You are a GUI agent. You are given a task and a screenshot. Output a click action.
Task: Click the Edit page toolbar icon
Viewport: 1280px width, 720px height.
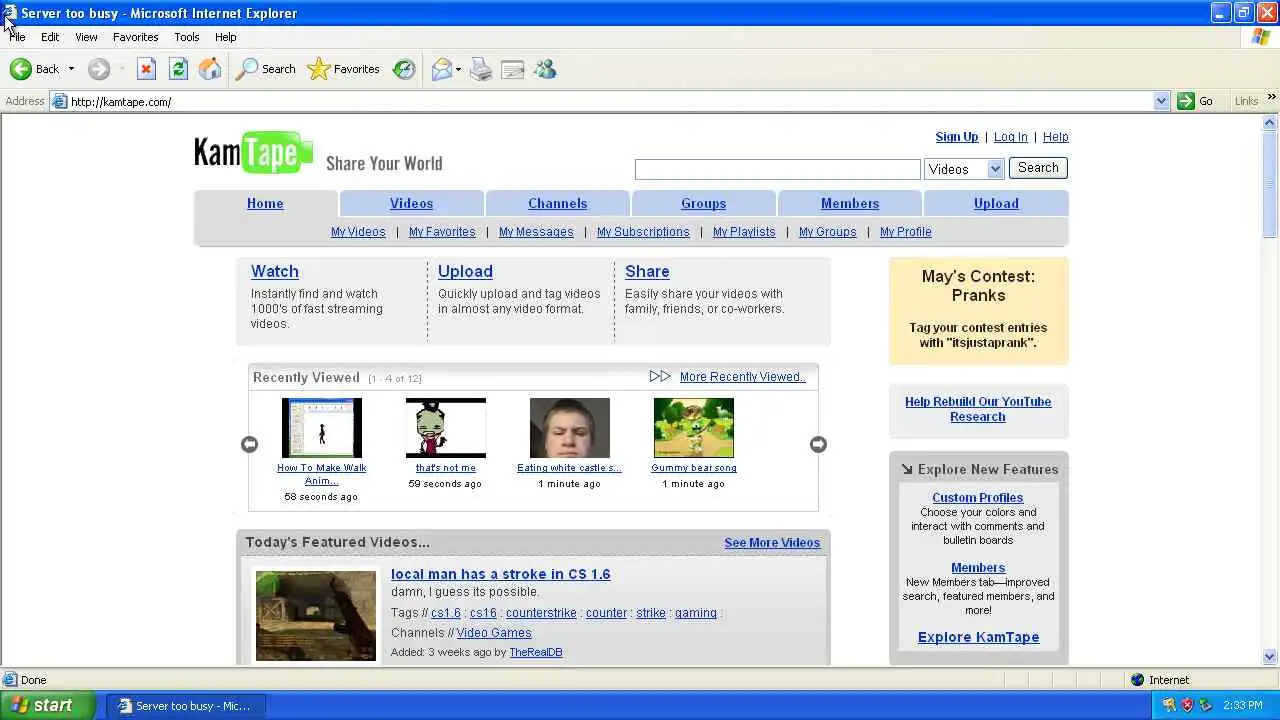[513, 69]
